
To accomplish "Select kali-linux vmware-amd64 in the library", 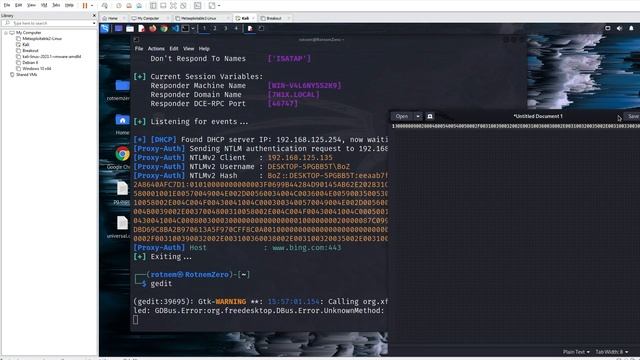I will [x=52, y=57].
